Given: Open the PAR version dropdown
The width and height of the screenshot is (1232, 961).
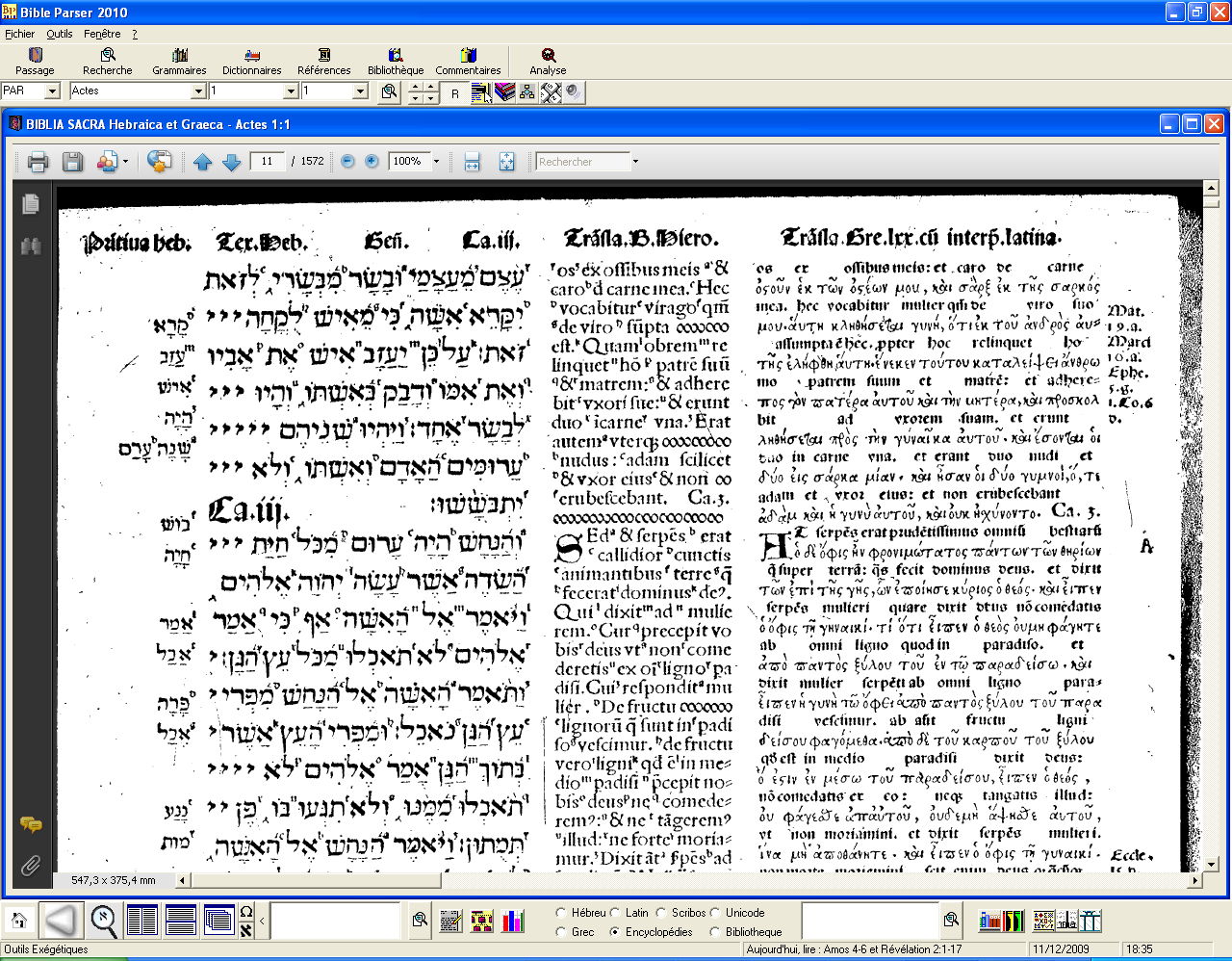Looking at the screenshot, I should [x=52, y=91].
